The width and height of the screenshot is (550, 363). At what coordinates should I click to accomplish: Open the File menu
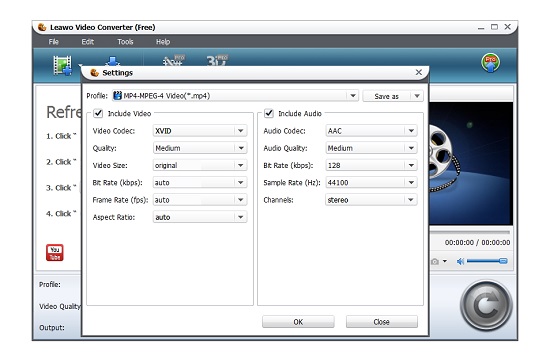pos(54,42)
